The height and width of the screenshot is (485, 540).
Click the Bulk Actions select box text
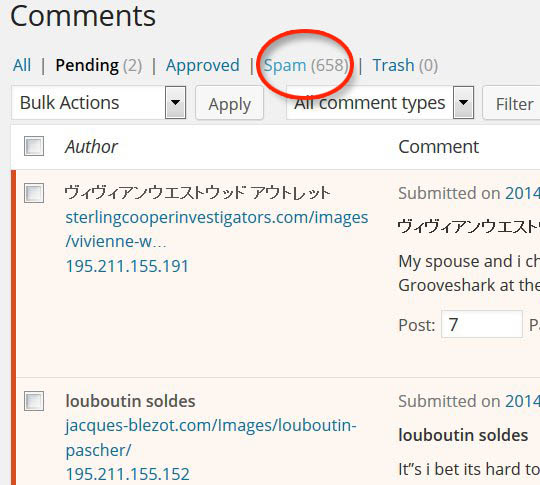(x=69, y=103)
